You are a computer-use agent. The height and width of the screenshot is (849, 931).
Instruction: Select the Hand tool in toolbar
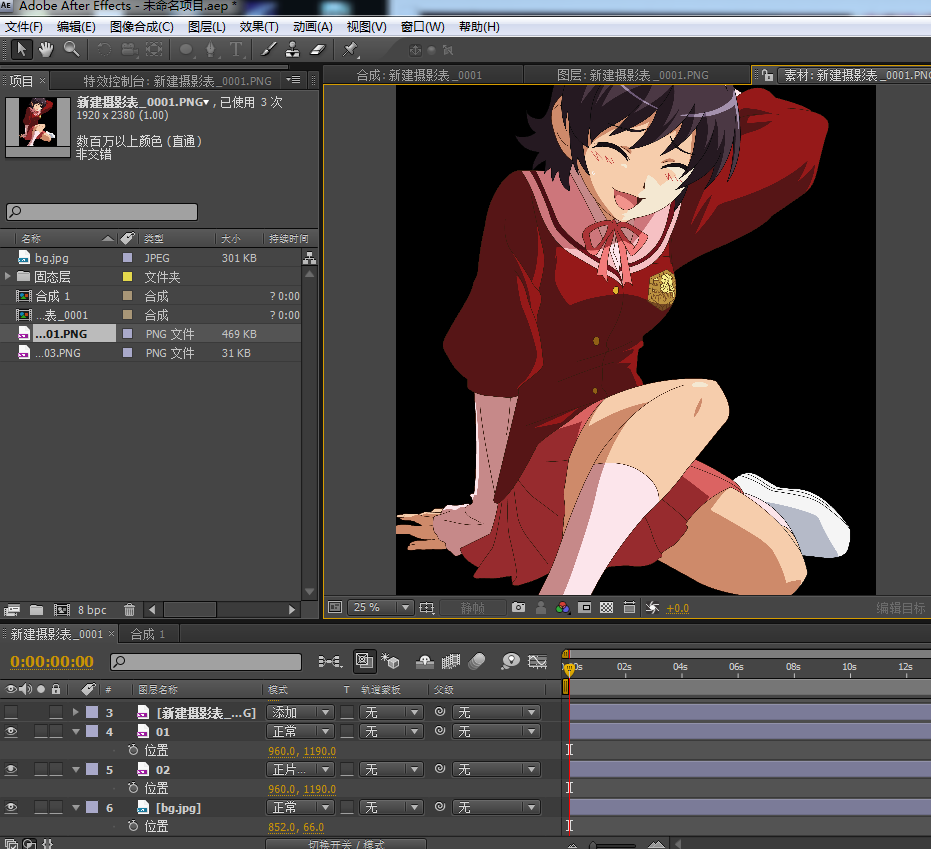point(46,49)
